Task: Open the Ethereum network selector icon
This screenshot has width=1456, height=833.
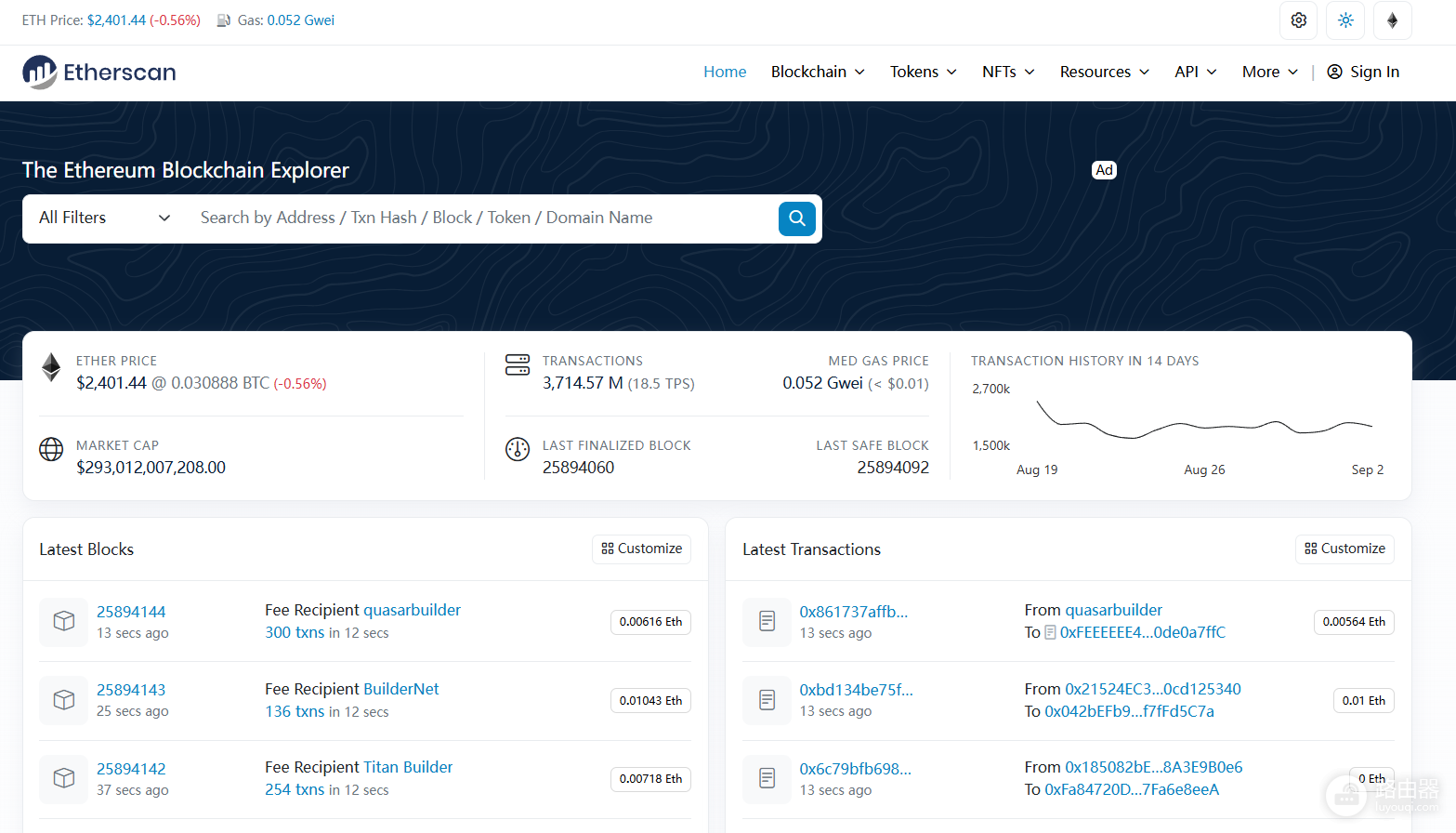Action: (1392, 20)
